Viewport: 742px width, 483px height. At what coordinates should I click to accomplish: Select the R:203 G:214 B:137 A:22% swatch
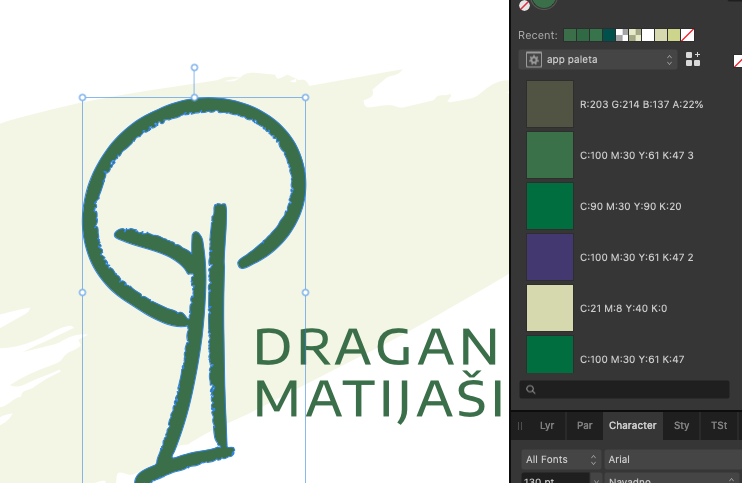(549, 104)
